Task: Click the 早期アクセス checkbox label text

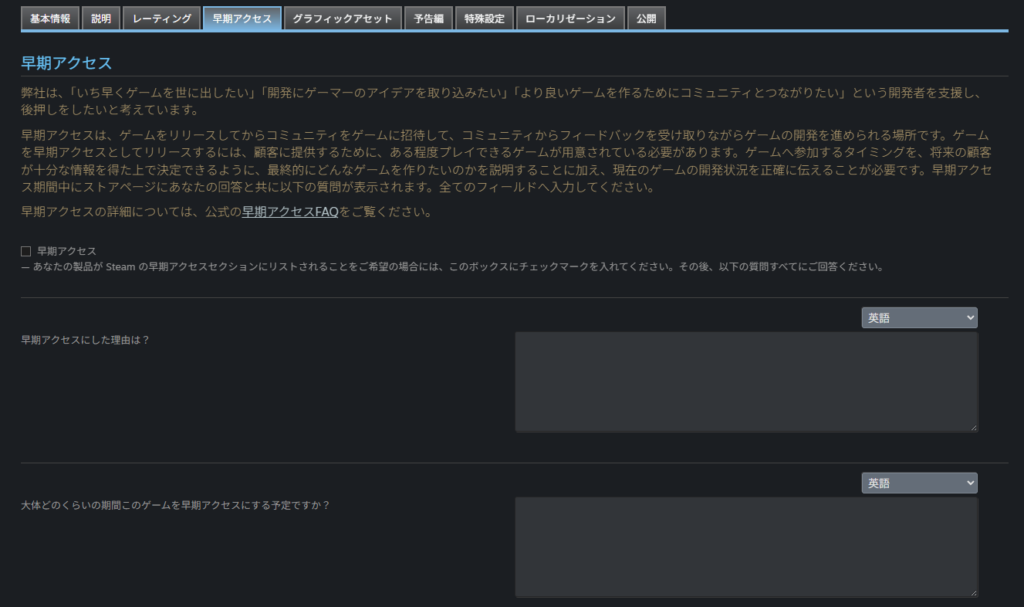Action: tap(66, 251)
